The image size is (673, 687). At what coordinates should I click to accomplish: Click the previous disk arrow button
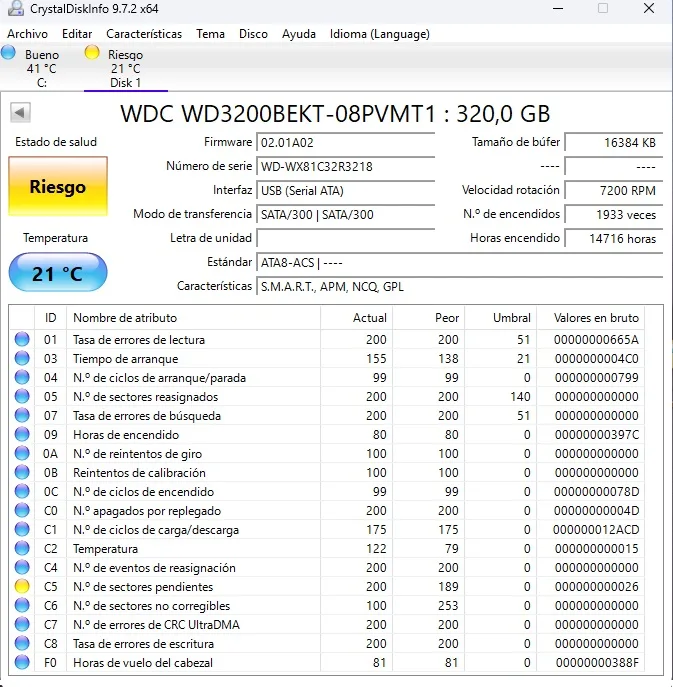click(20, 113)
